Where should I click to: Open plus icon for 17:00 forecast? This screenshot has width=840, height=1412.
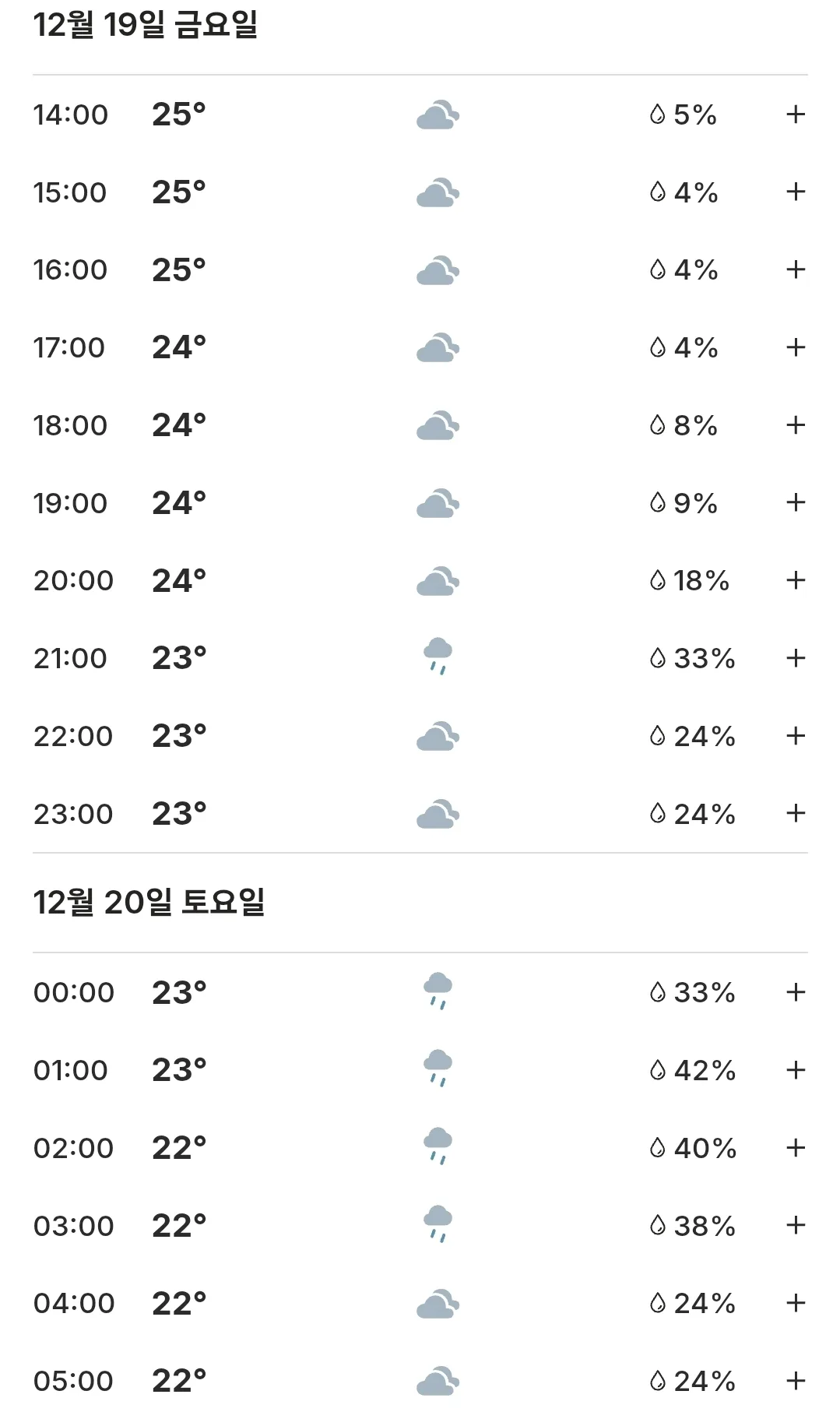click(x=795, y=347)
